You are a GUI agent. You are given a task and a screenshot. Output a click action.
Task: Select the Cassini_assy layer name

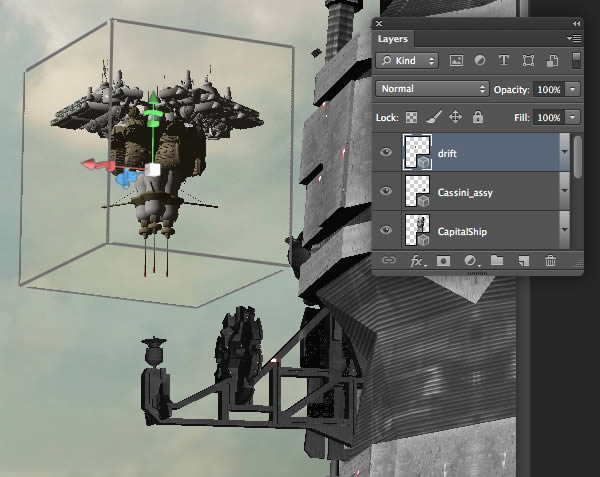465,192
